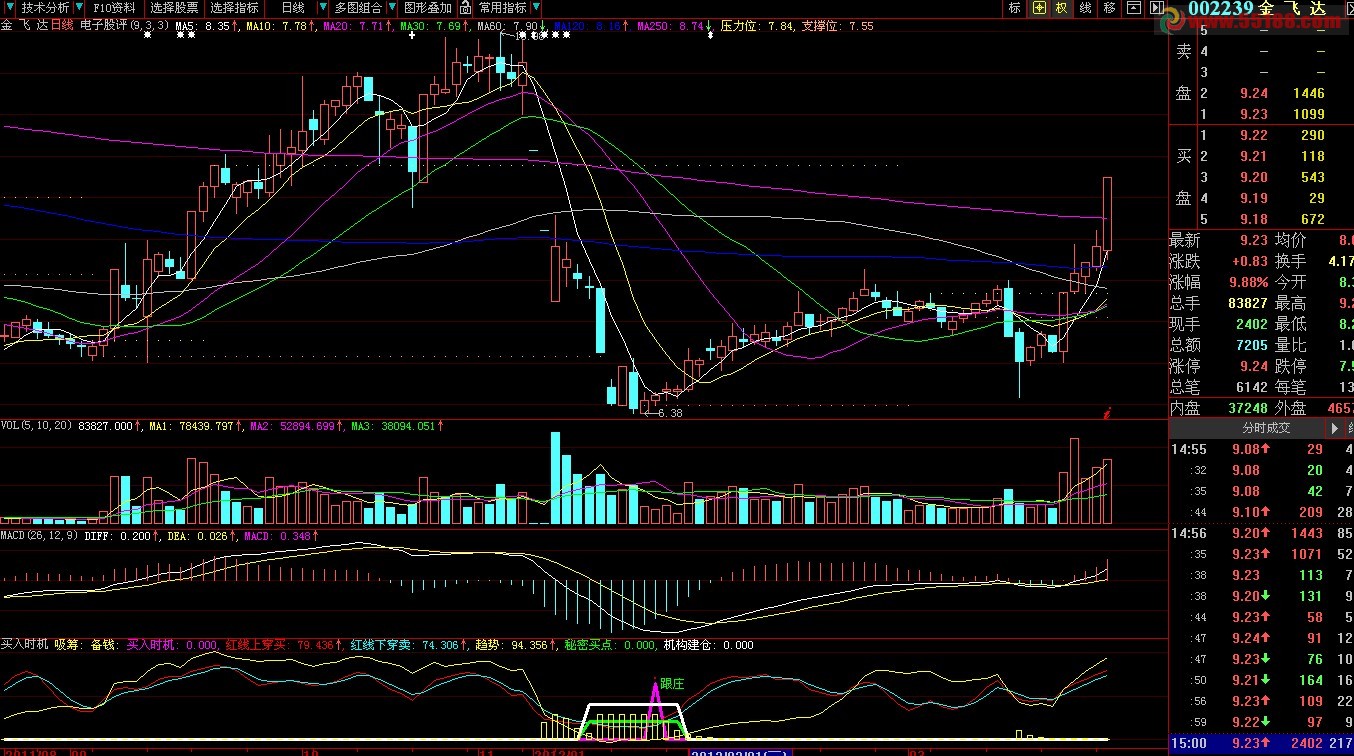Click the 红线下穿卖 value label
Image resolution: width=1354 pixels, height=756 pixels.
click(x=402, y=645)
